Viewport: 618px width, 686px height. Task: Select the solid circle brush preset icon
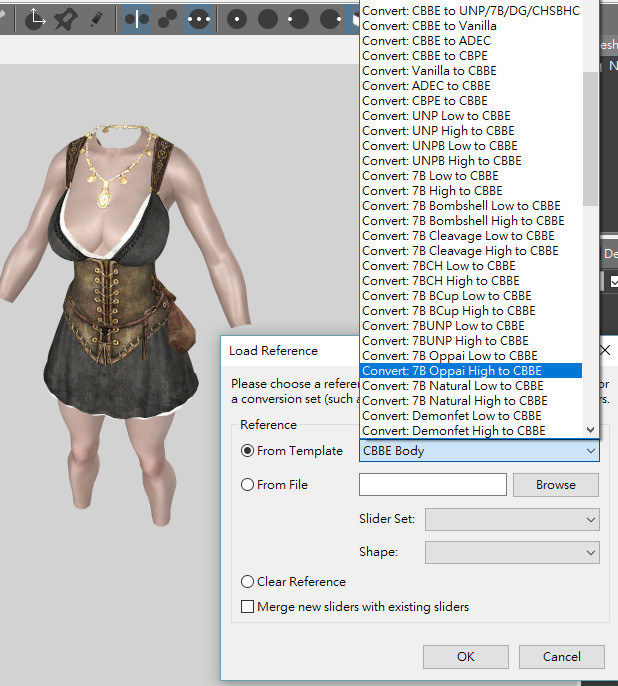268,19
